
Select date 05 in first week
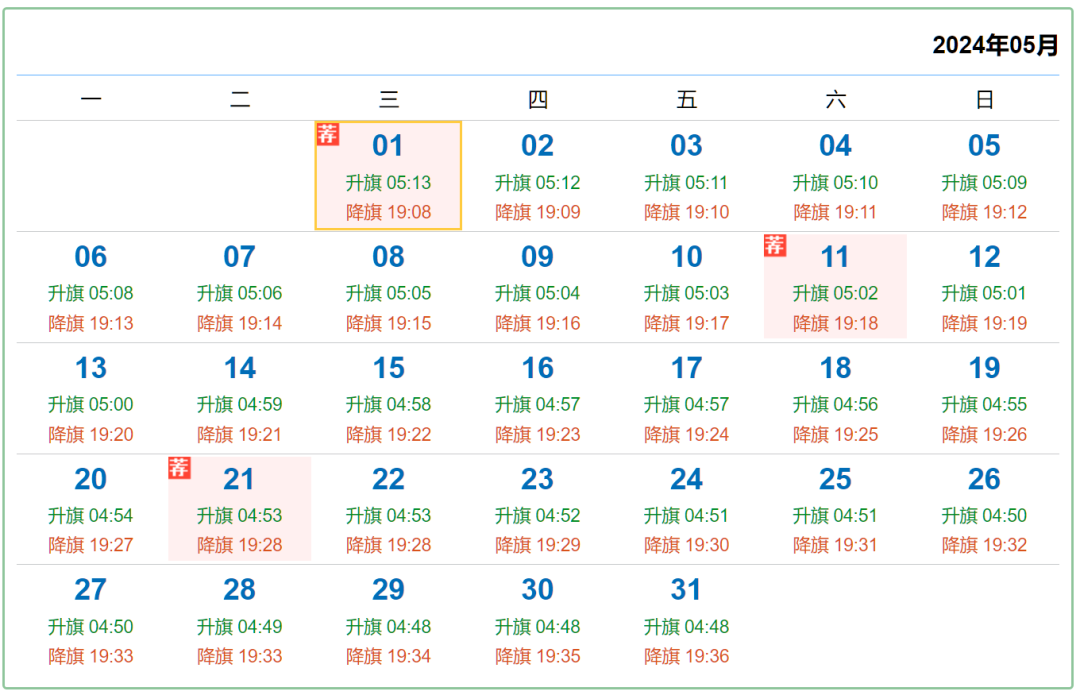(984, 146)
